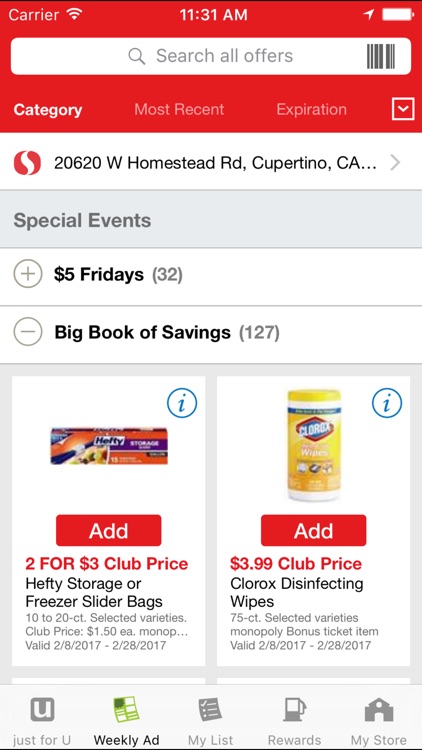This screenshot has width=422, height=750.
Task: Open the My Store tab
Action: pyautogui.click(x=379, y=720)
